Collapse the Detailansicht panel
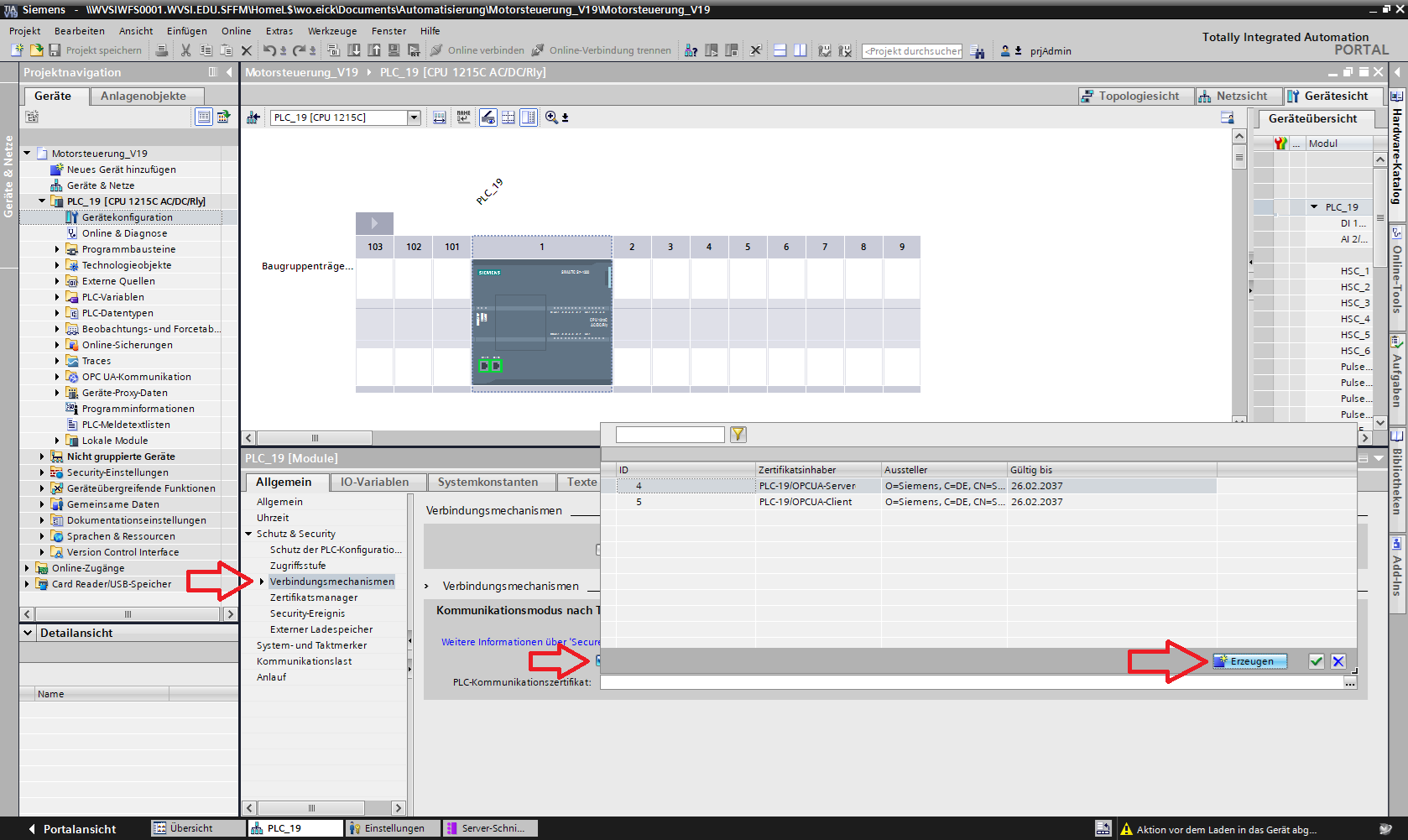The width and height of the screenshot is (1408, 840). coord(28,633)
